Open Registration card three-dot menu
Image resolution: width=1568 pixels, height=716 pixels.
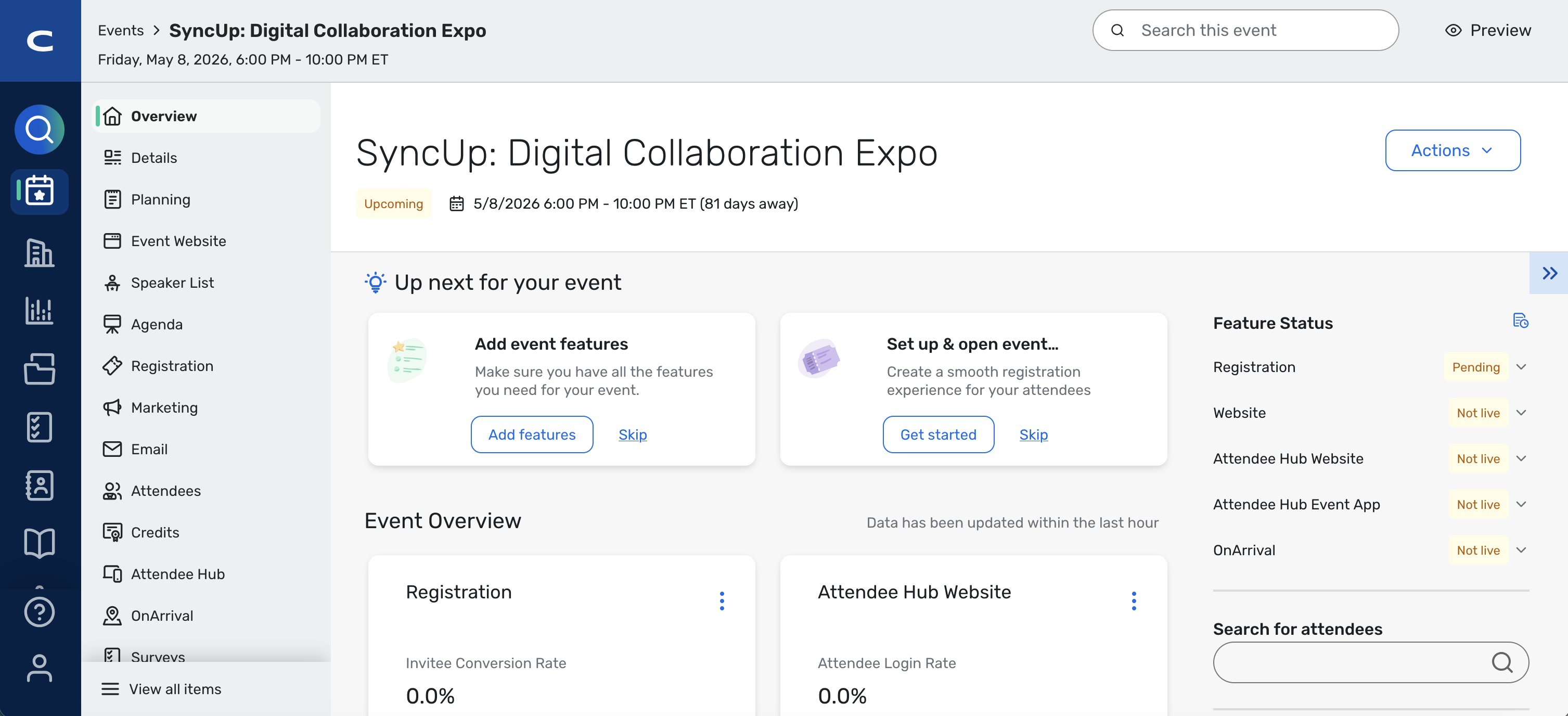(722, 601)
